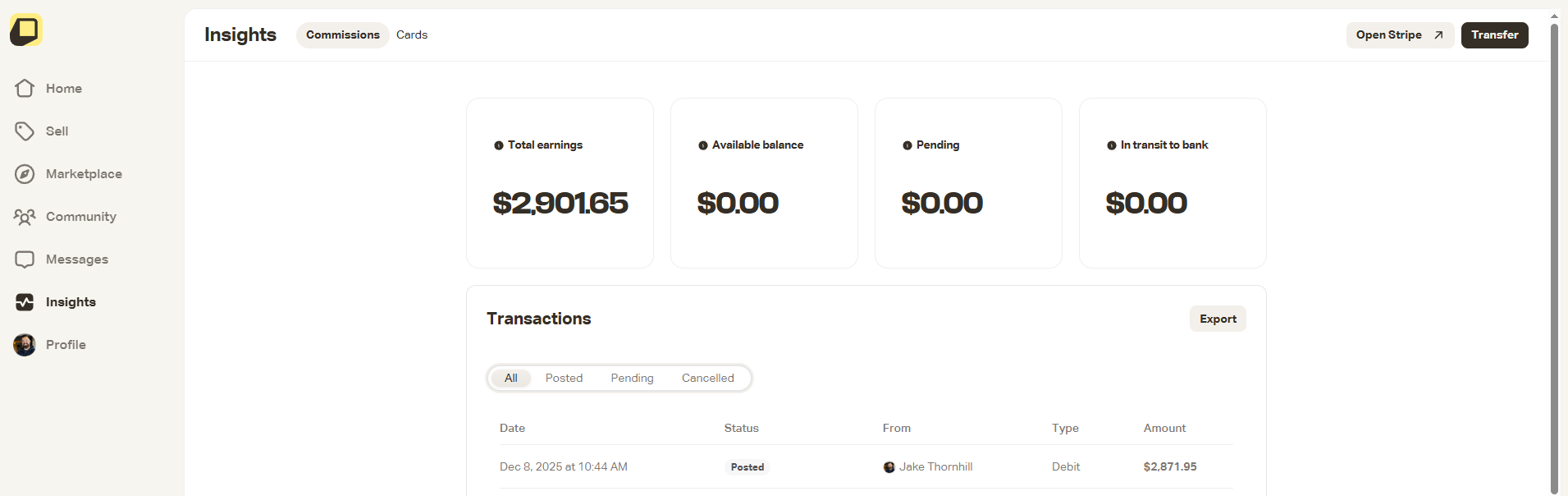Click the app logo at top left

tap(25, 30)
